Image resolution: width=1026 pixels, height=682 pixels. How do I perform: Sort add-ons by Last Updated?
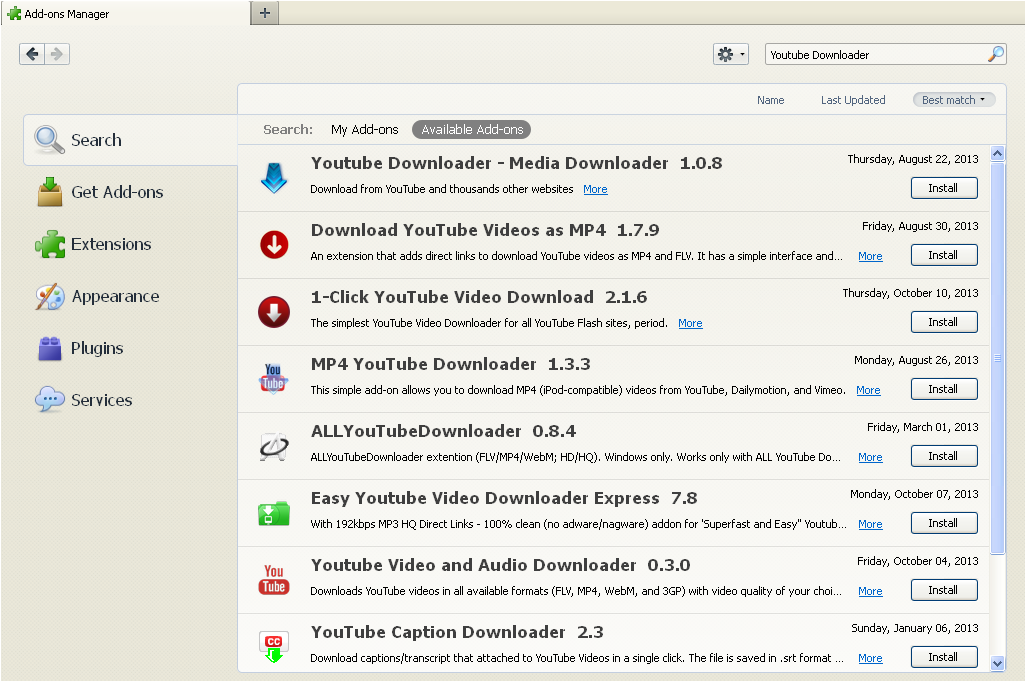852,100
